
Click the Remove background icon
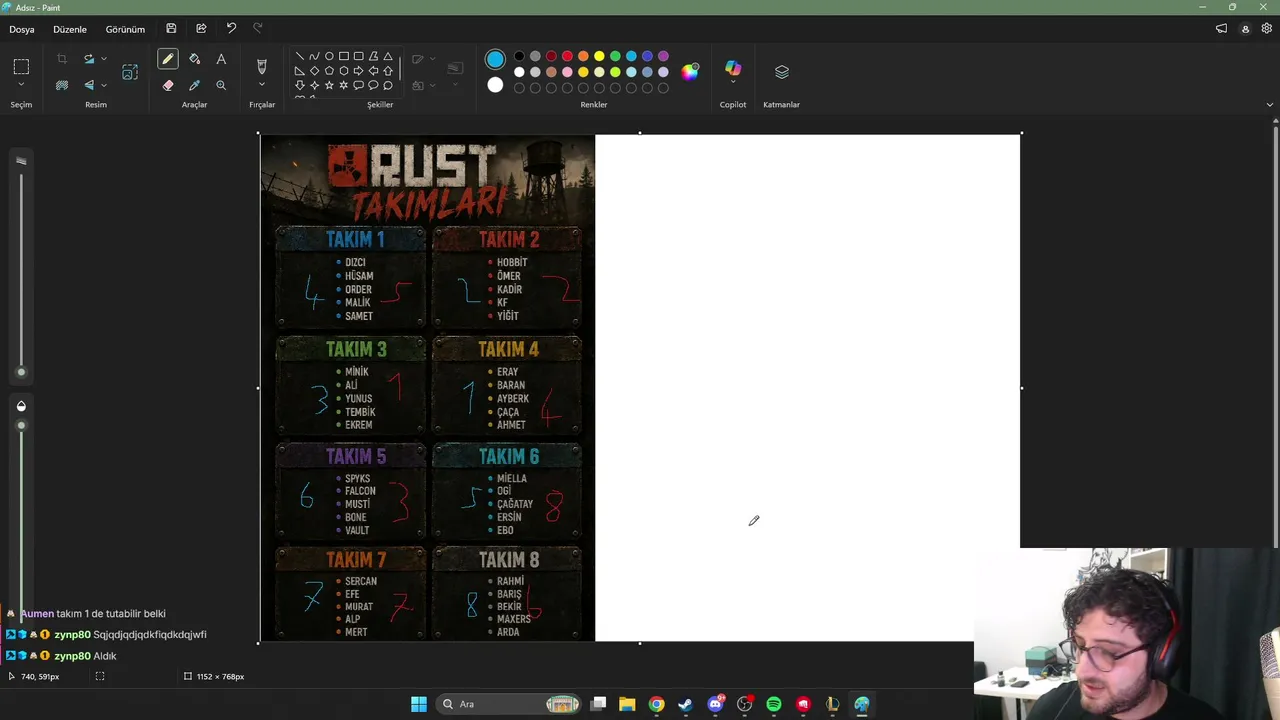(x=62, y=86)
